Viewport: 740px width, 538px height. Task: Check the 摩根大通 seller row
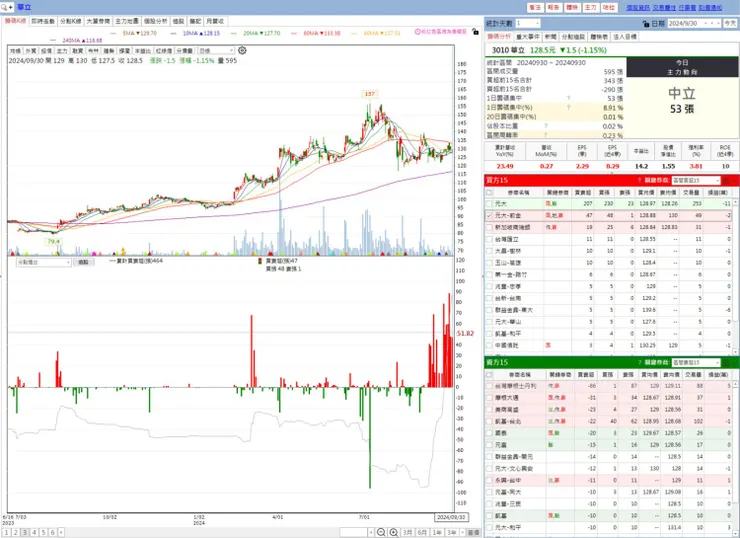489,398
